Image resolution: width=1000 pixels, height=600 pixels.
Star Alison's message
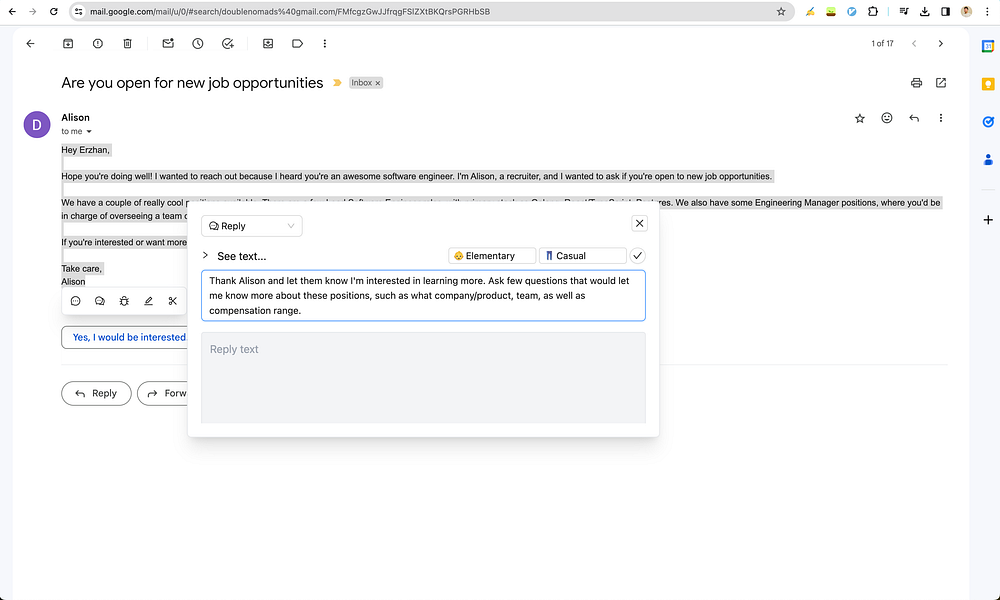click(x=859, y=118)
